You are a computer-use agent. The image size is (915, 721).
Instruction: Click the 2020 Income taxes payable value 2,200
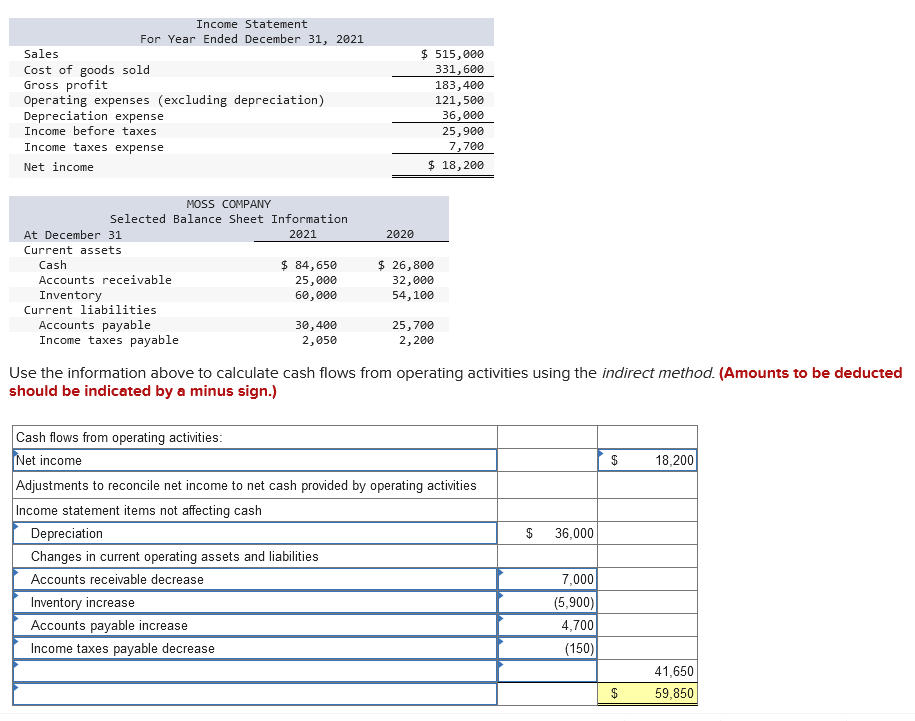pyautogui.click(x=416, y=340)
